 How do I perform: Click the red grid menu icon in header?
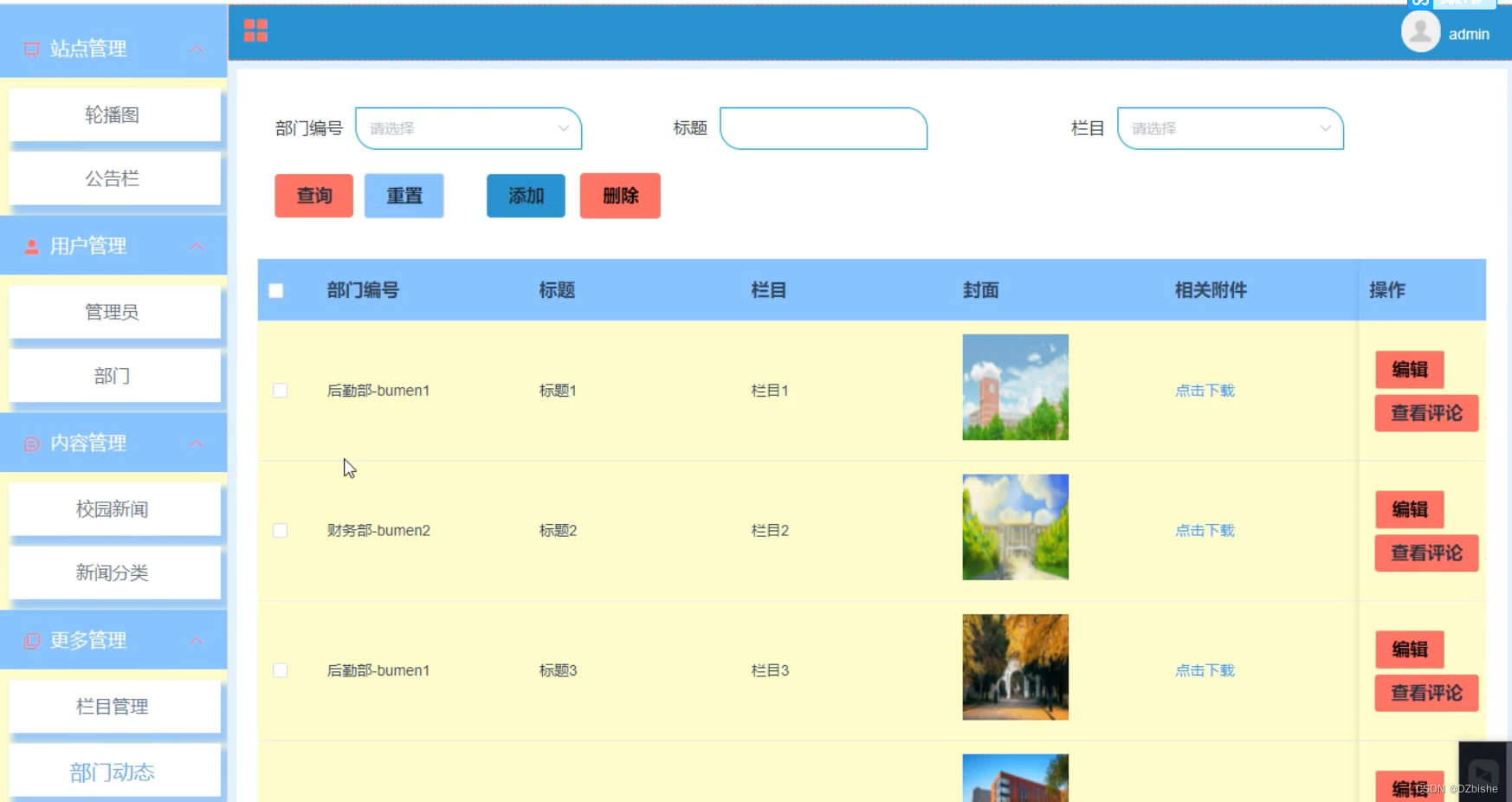pyautogui.click(x=255, y=31)
